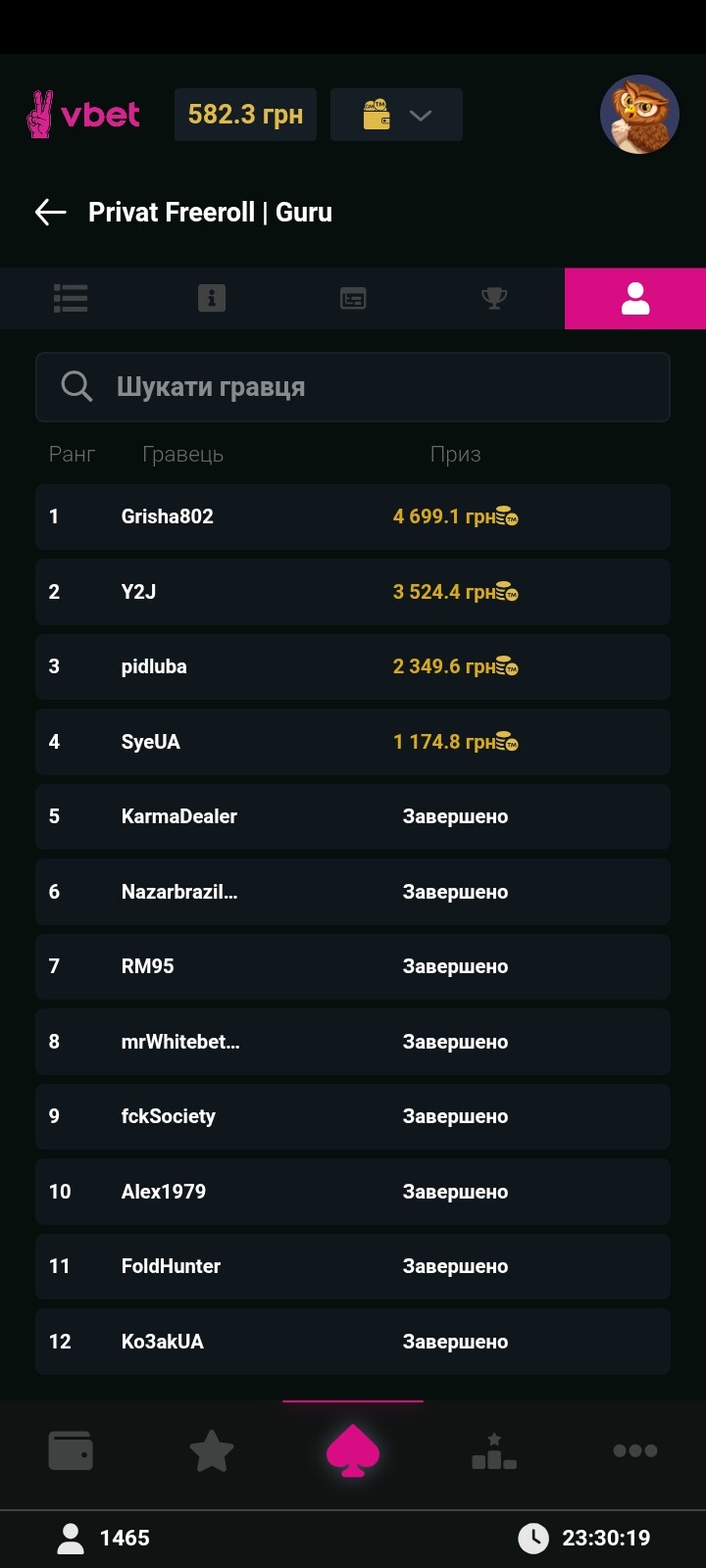This screenshot has height=1568, width=706.
Task: Switch to the trophy prizes tab
Action: tap(494, 298)
